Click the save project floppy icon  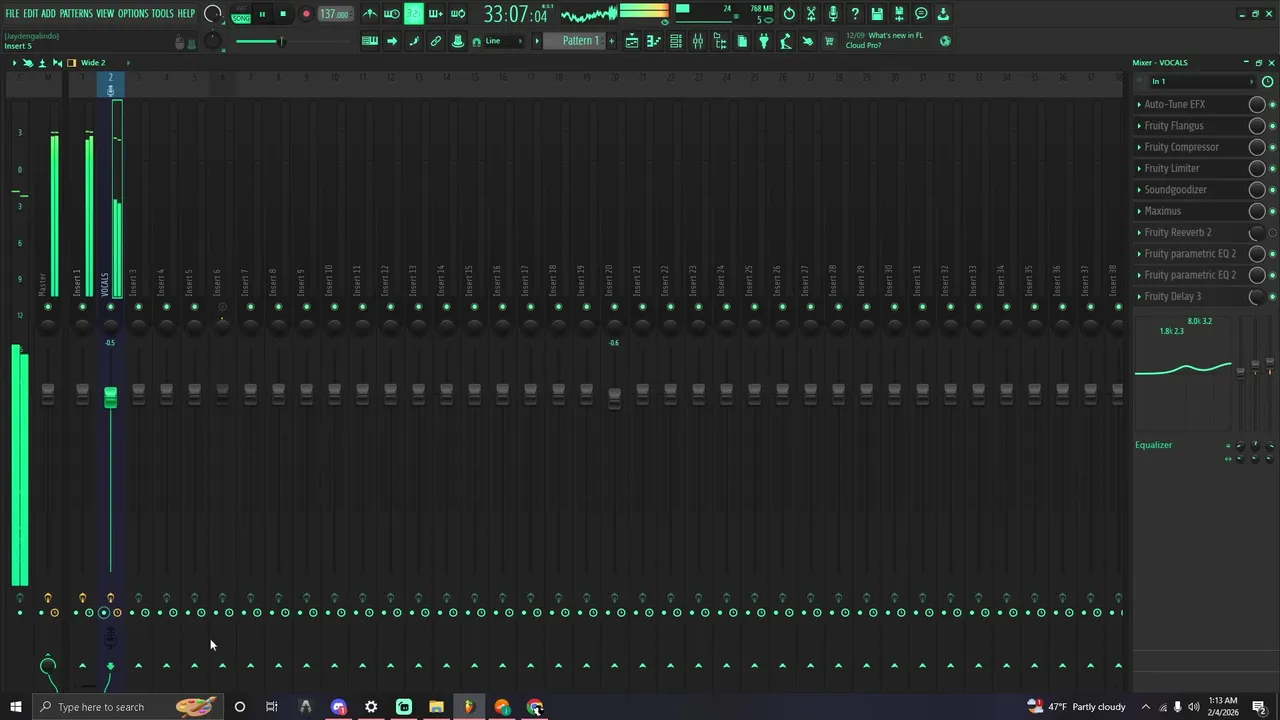pos(877,14)
